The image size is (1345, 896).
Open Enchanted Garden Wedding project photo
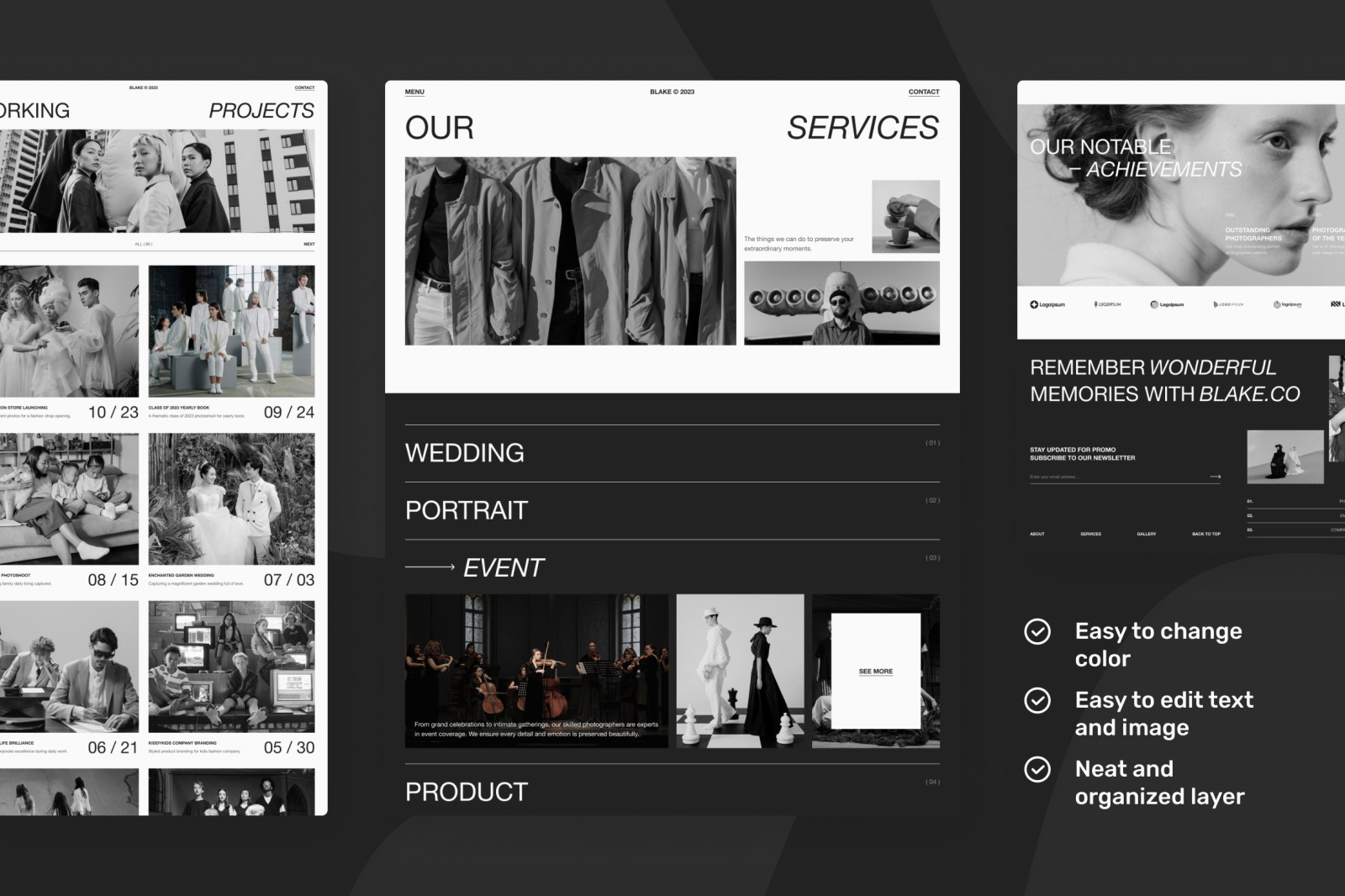pos(231,499)
